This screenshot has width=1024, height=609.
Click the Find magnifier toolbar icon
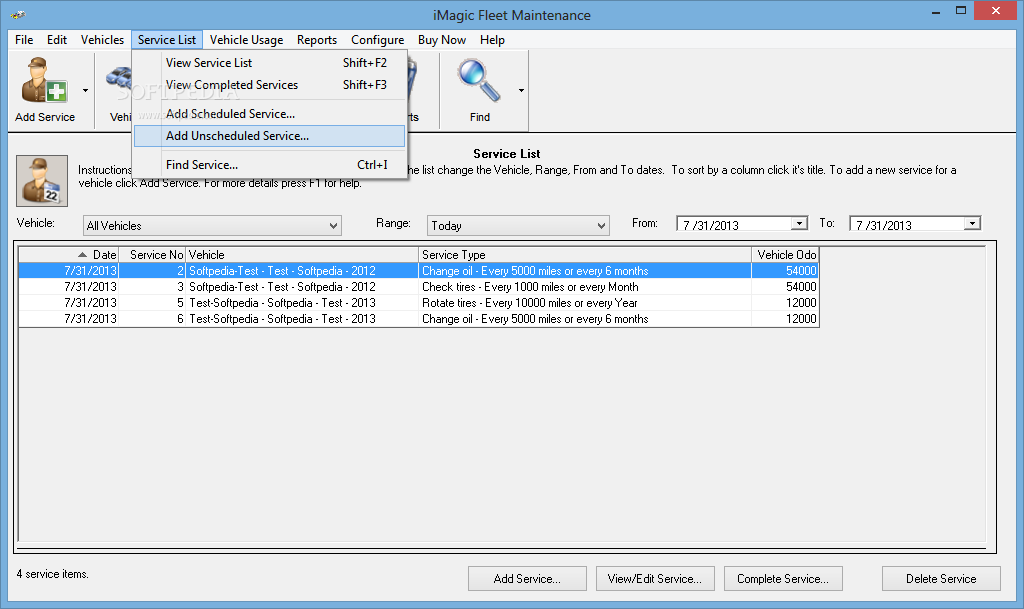(479, 80)
